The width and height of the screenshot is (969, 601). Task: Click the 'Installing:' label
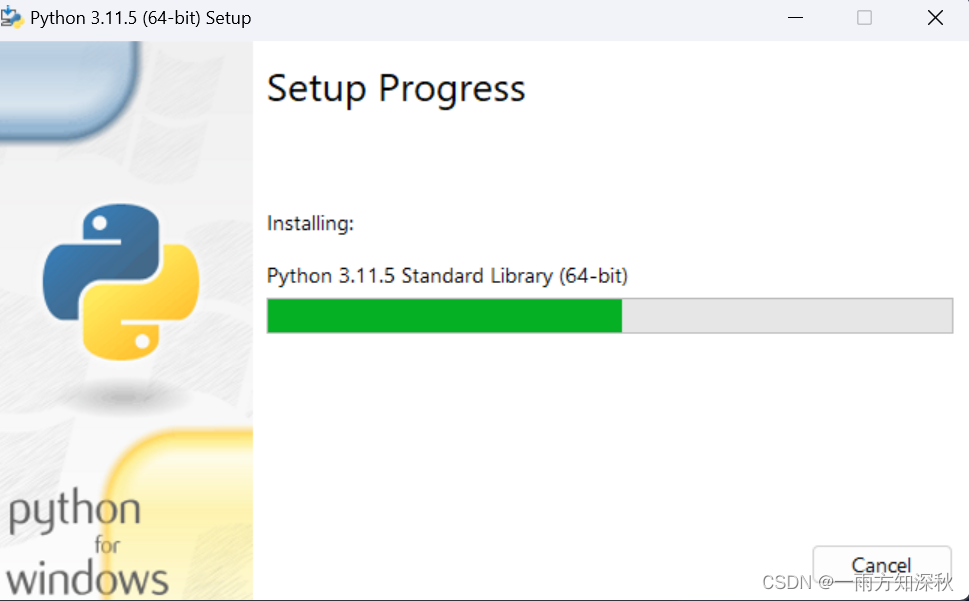point(310,223)
